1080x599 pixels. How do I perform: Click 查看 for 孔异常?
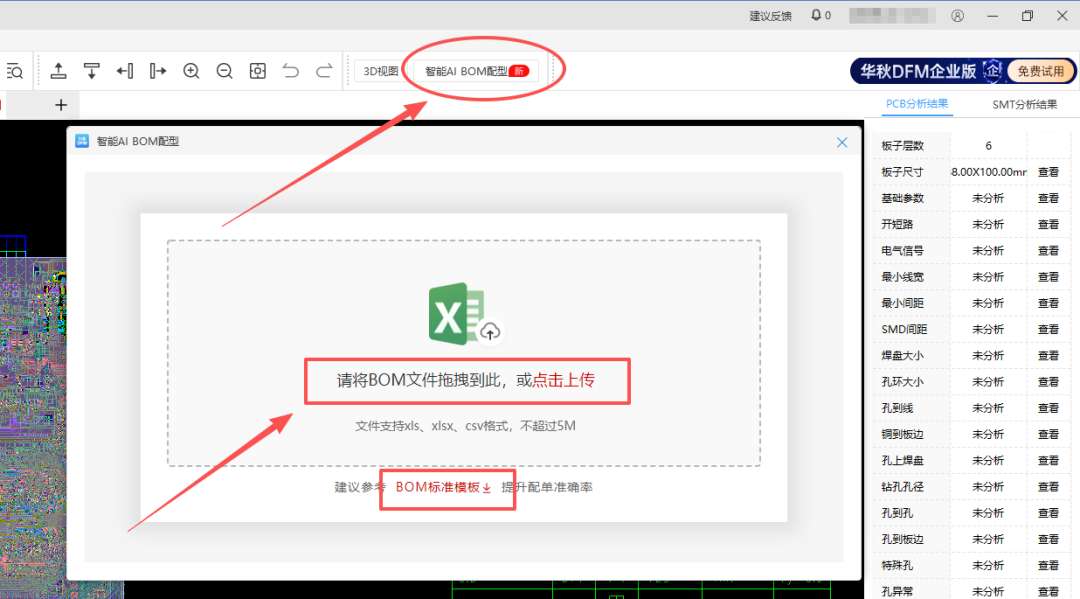[x=1048, y=591]
